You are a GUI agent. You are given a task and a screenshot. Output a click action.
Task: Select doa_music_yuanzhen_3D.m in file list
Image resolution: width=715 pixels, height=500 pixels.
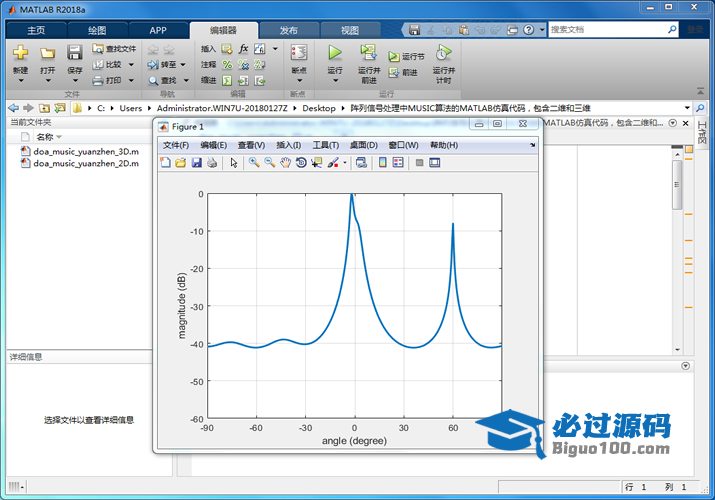coord(85,151)
